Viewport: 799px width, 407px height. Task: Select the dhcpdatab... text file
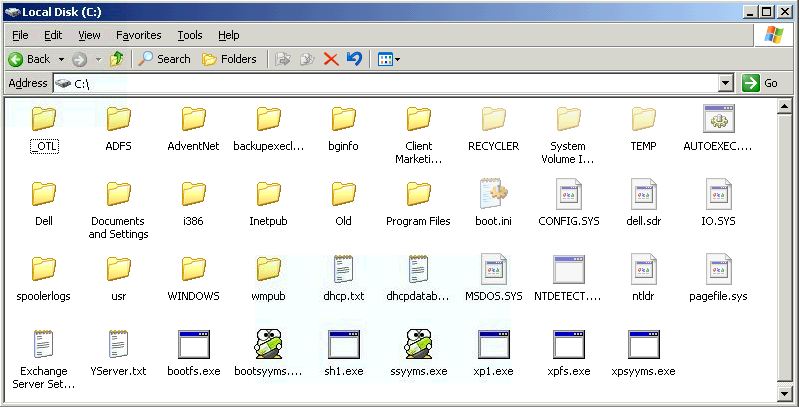pyautogui.click(x=418, y=278)
